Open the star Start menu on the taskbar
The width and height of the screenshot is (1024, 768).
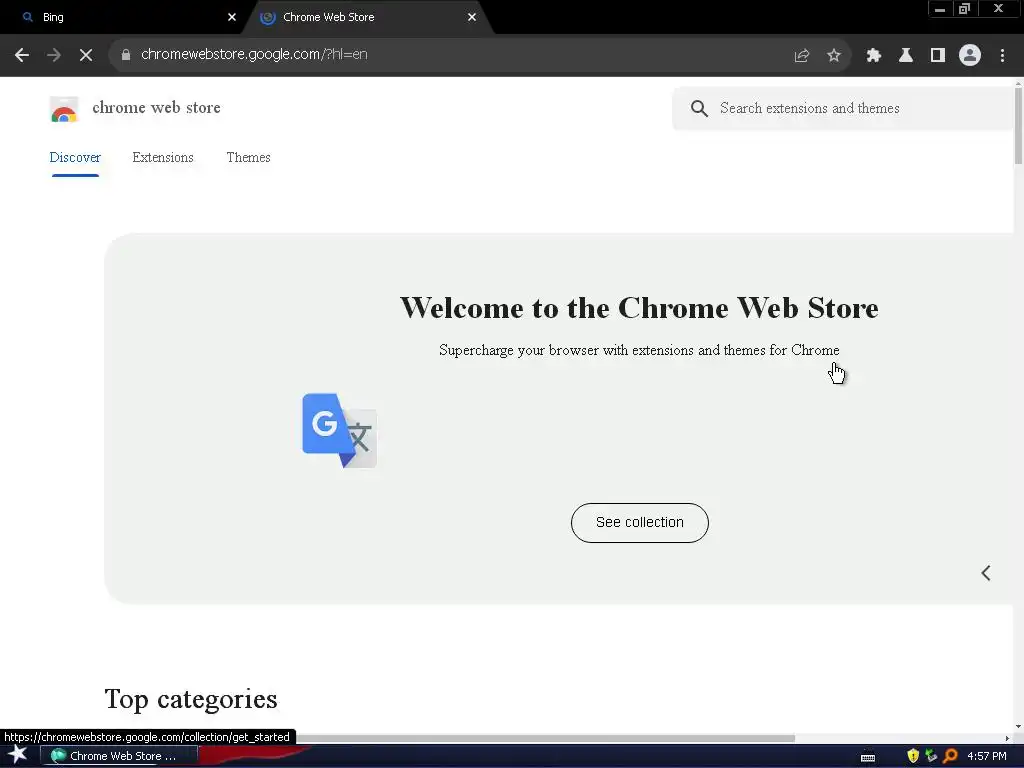(18, 755)
